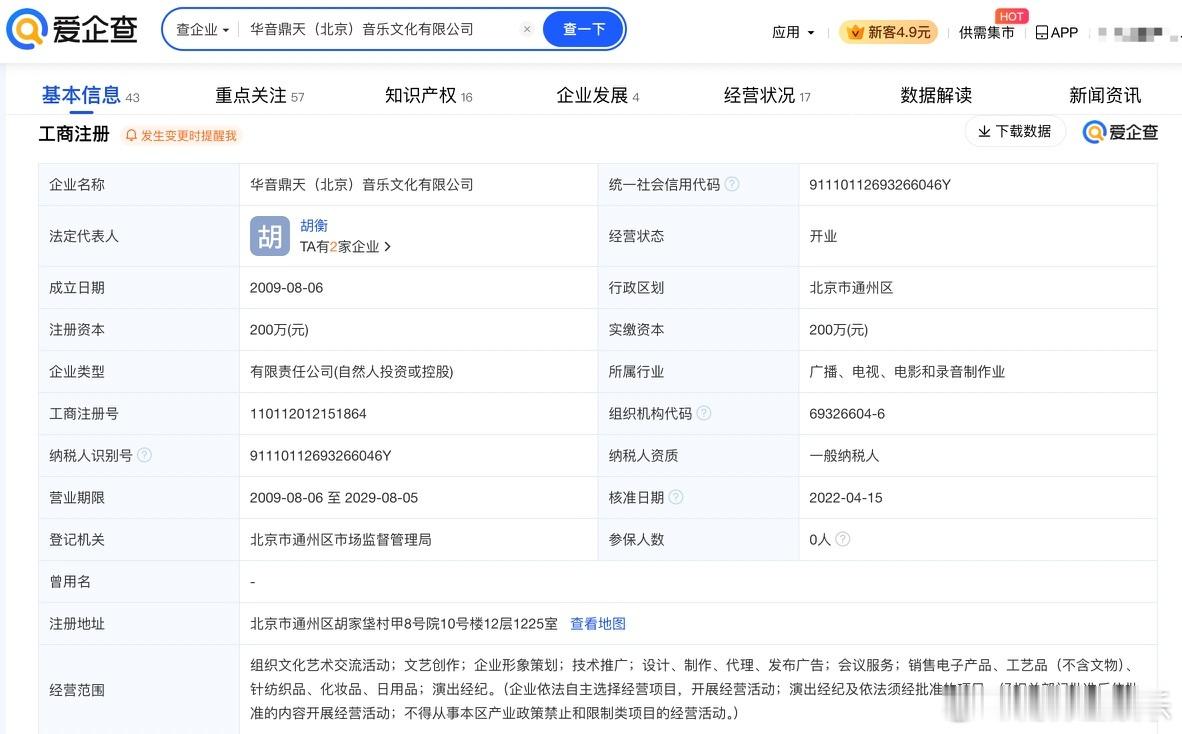Viewport: 1182px width, 734px height.
Task: Click the 营业期限 value 2009-08-06 至 2029-08-05
Action: click(334, 498)
